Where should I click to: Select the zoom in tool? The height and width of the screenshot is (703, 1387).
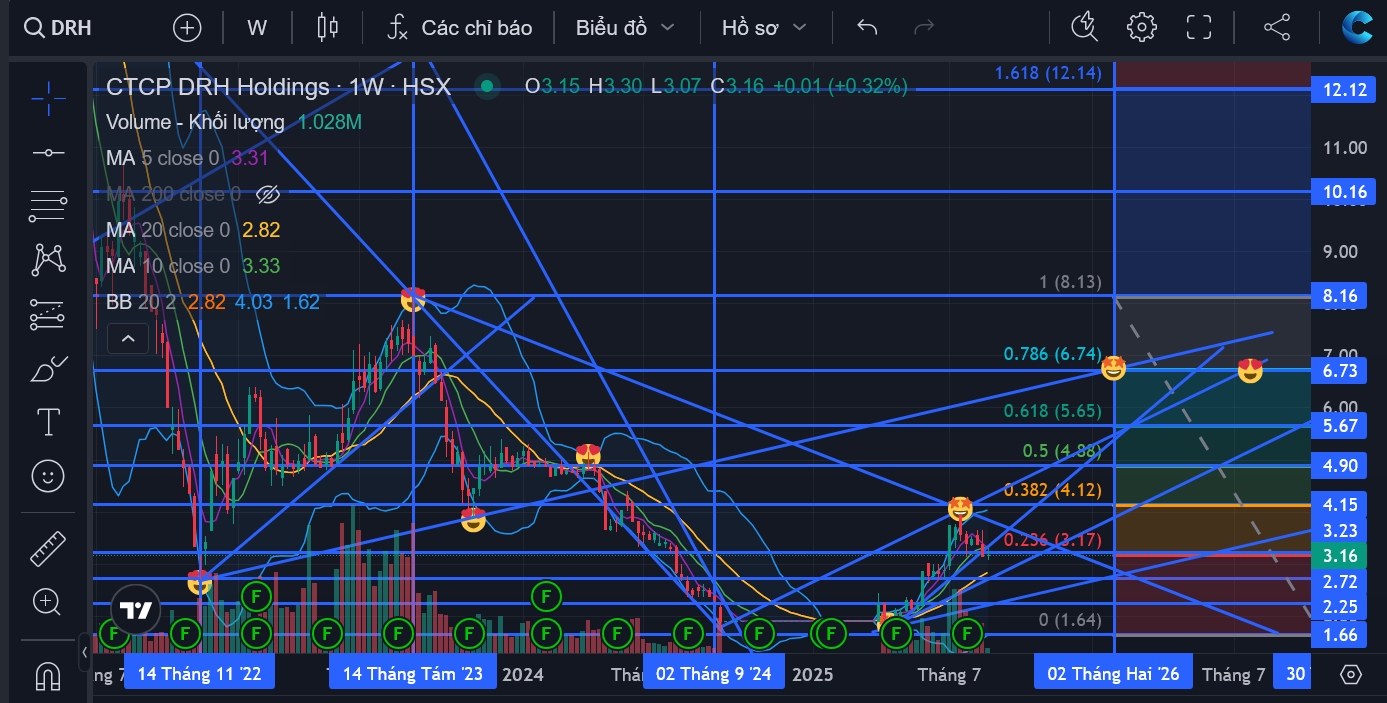[x=47, y=602]
